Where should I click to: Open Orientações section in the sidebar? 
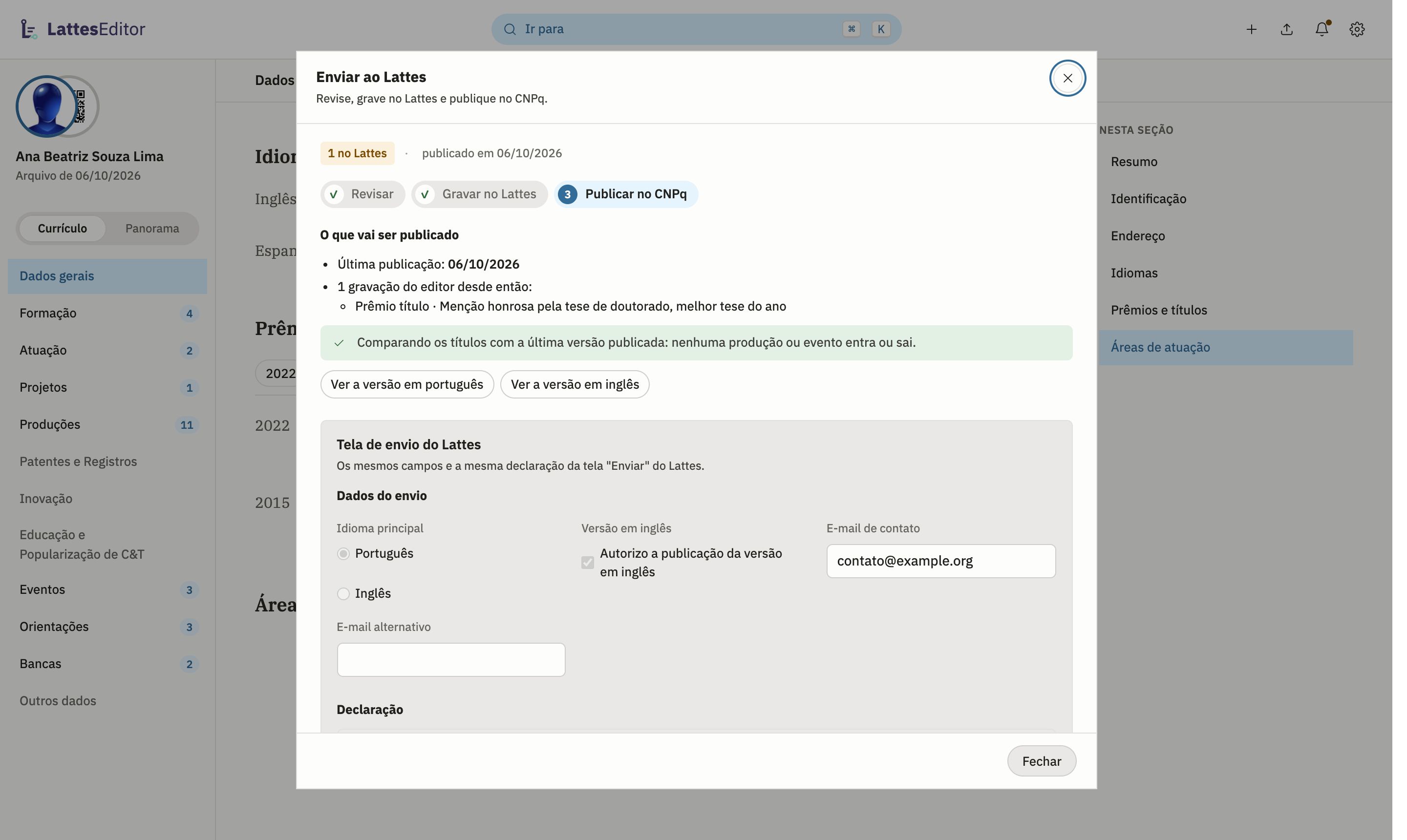coord(107,627)
